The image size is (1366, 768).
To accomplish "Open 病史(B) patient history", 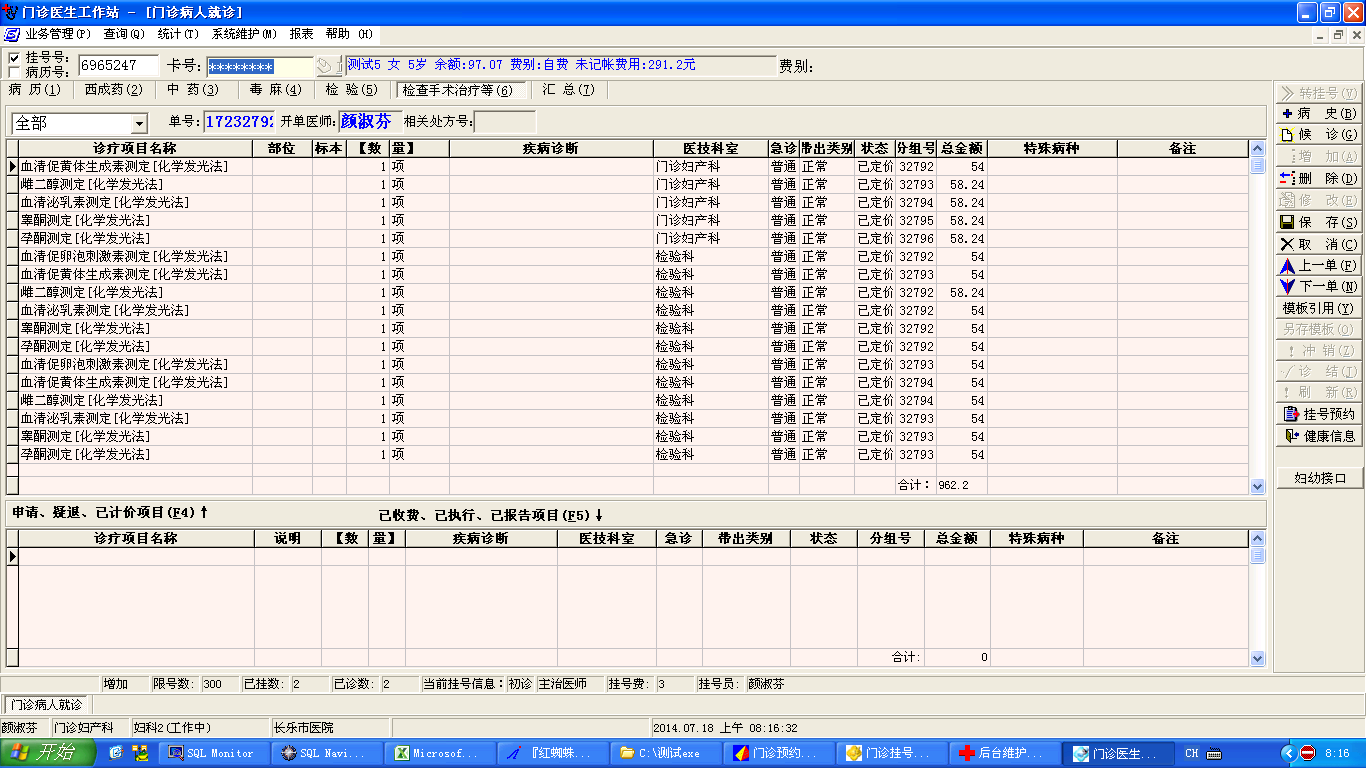I will 1319,114.
